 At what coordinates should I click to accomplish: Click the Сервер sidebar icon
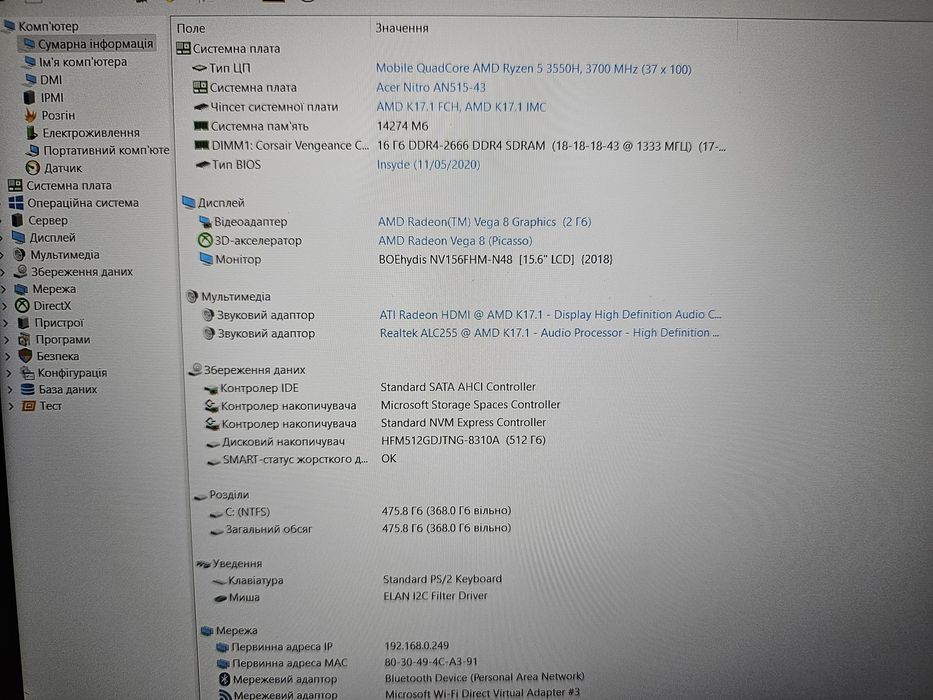(x=17, y=220)
